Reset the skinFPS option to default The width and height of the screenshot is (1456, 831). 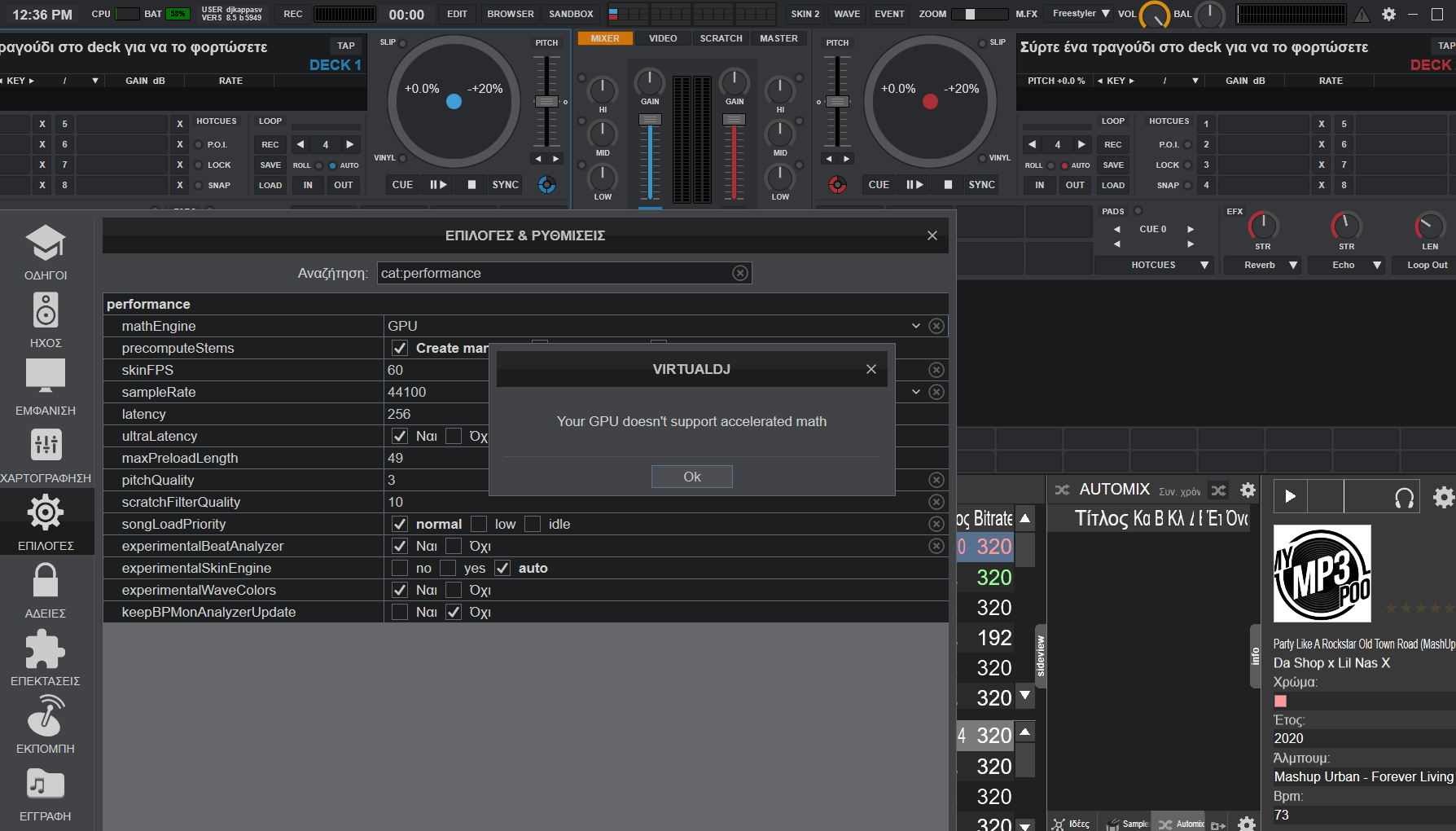(936, 370)
